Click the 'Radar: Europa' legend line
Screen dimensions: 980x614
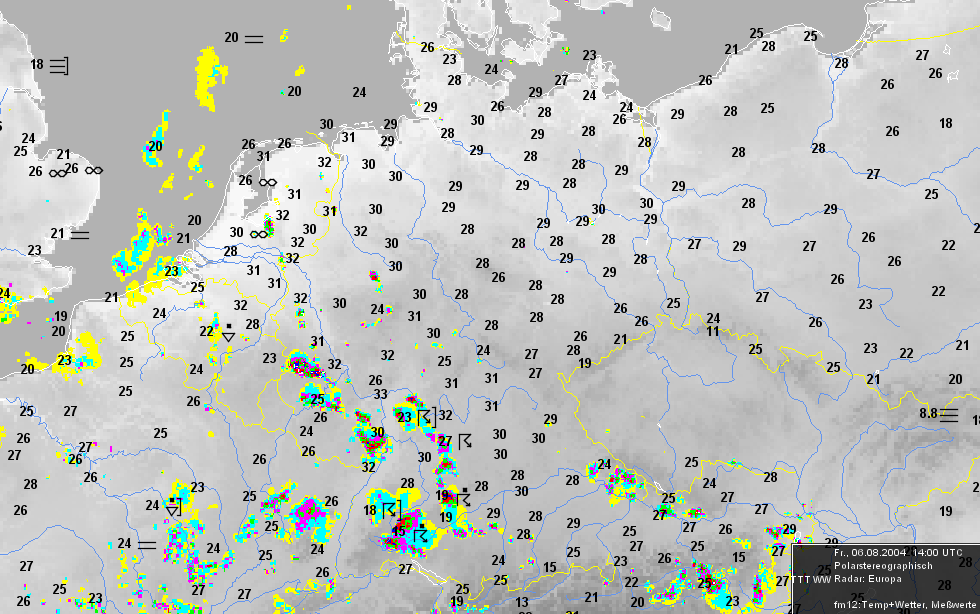pyautogui.click(x=868, y=579)
